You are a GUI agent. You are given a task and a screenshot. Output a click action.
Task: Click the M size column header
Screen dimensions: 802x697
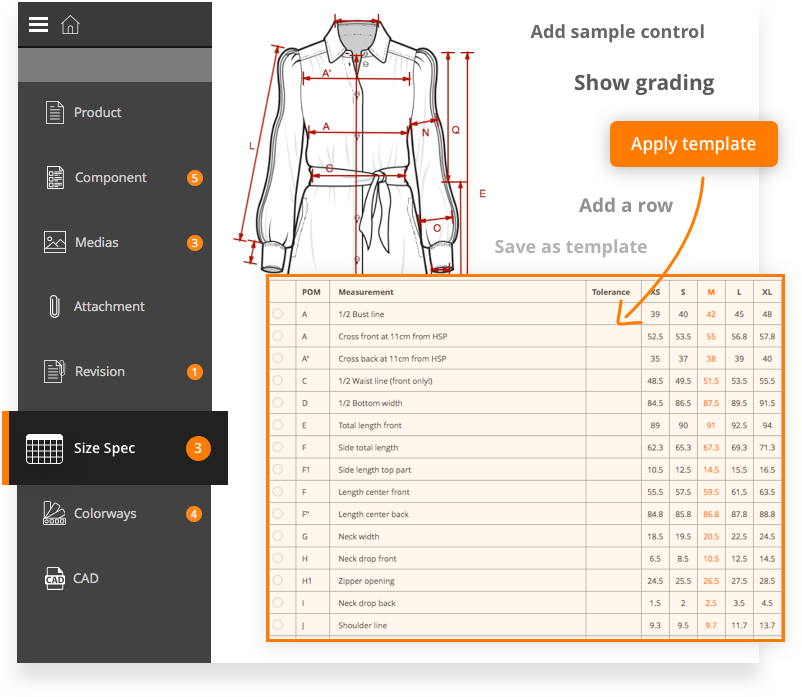(711, 292)
